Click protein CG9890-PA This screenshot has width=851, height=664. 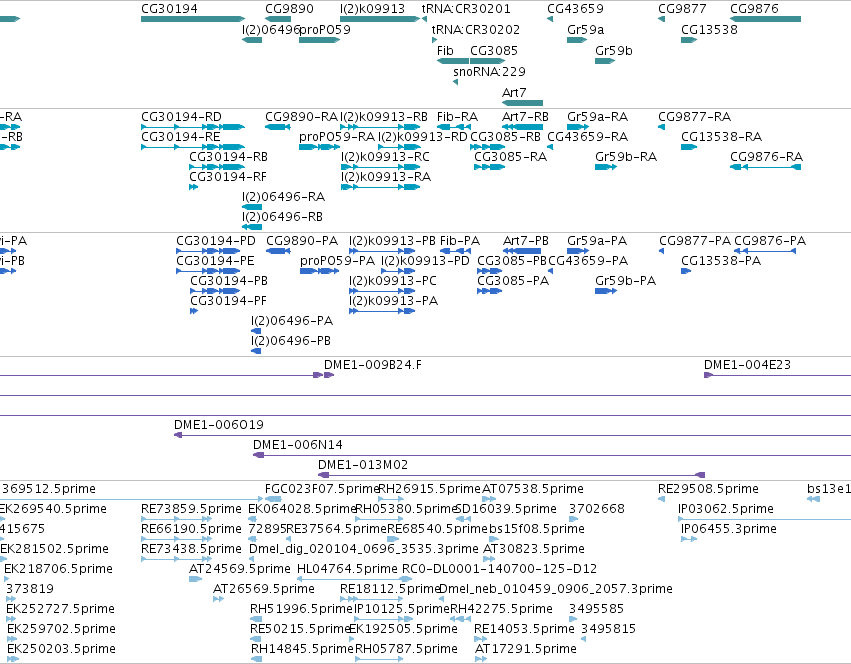tap(278, 251)
